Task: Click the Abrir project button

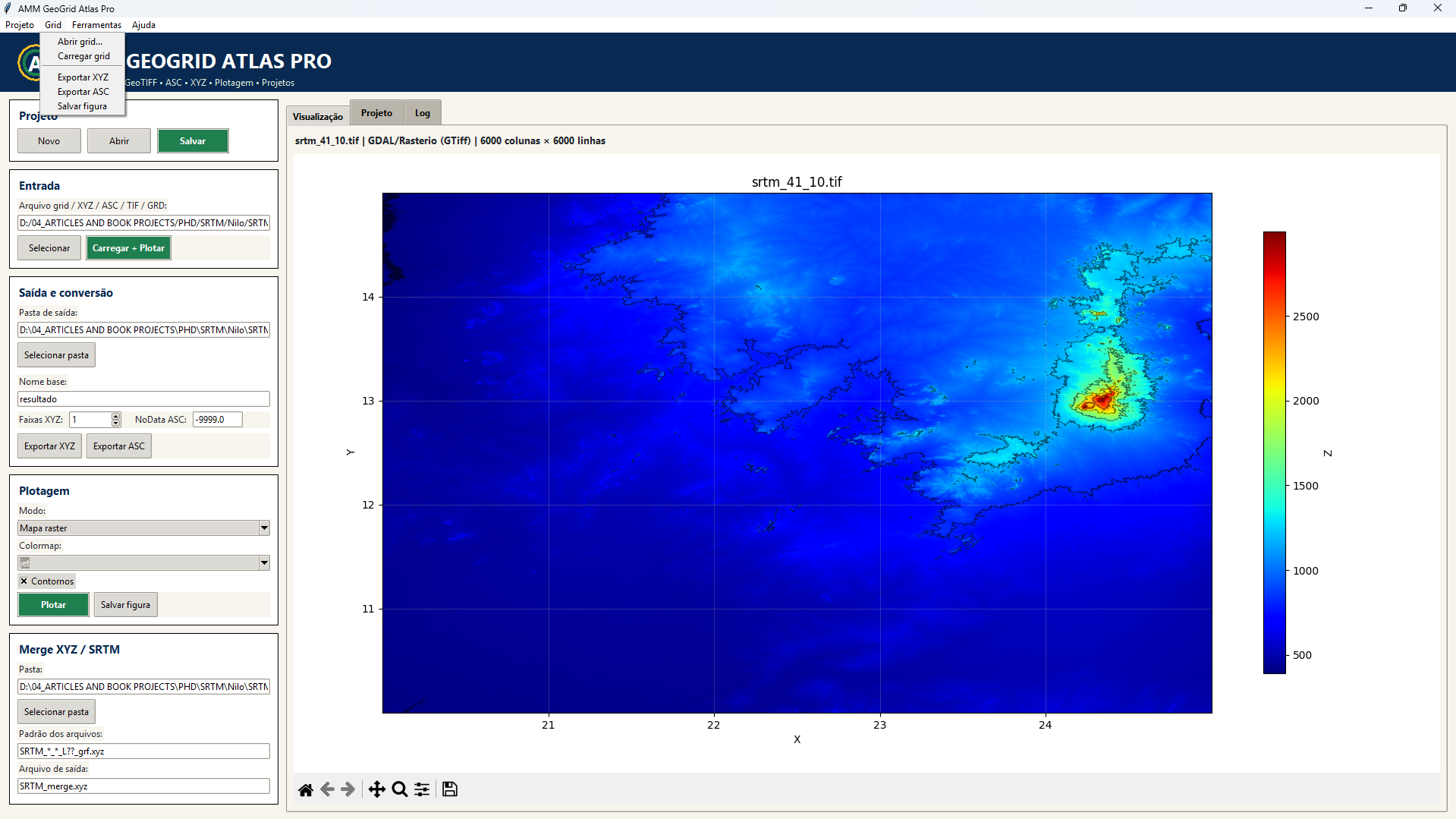Action: point(119,141)
